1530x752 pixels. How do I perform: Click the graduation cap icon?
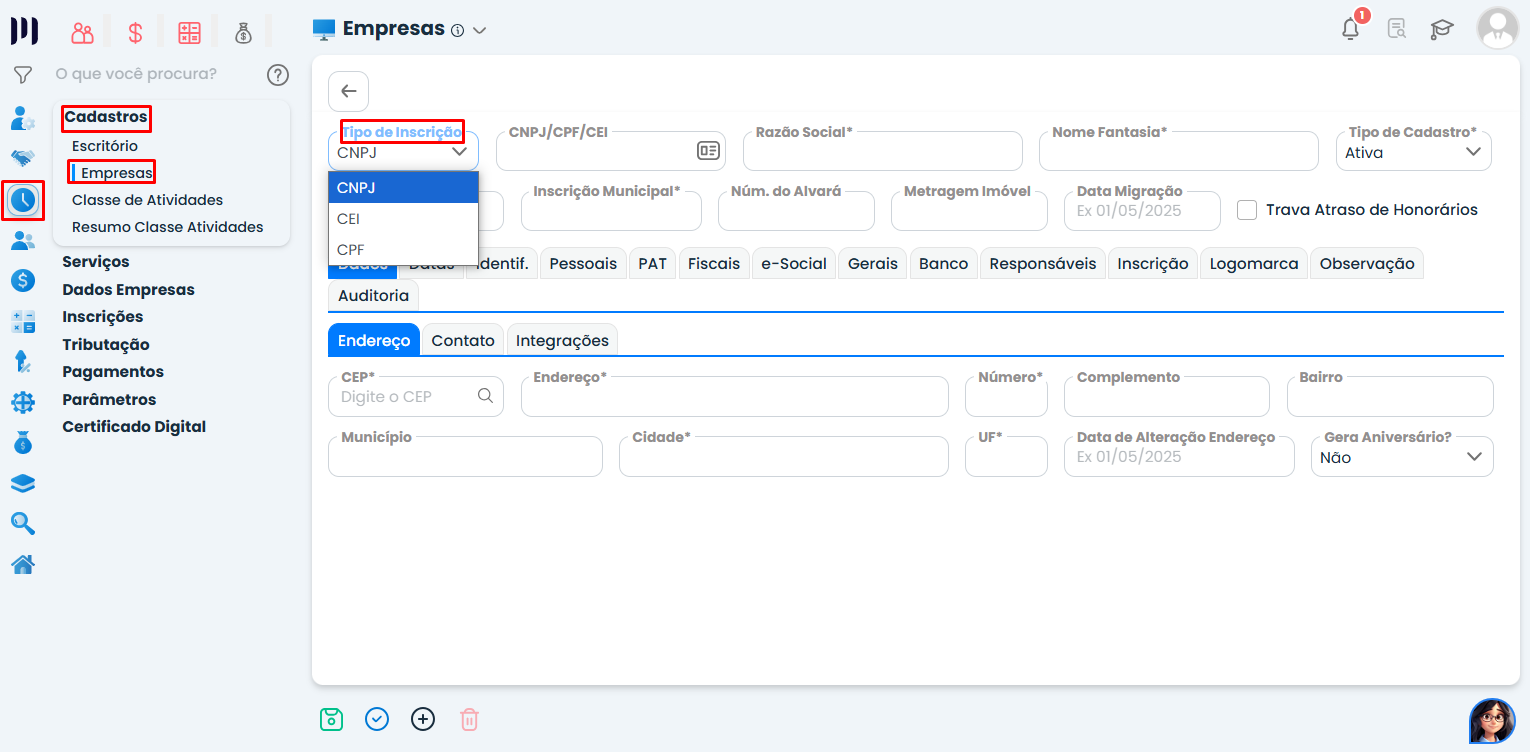pos(1441,29)
